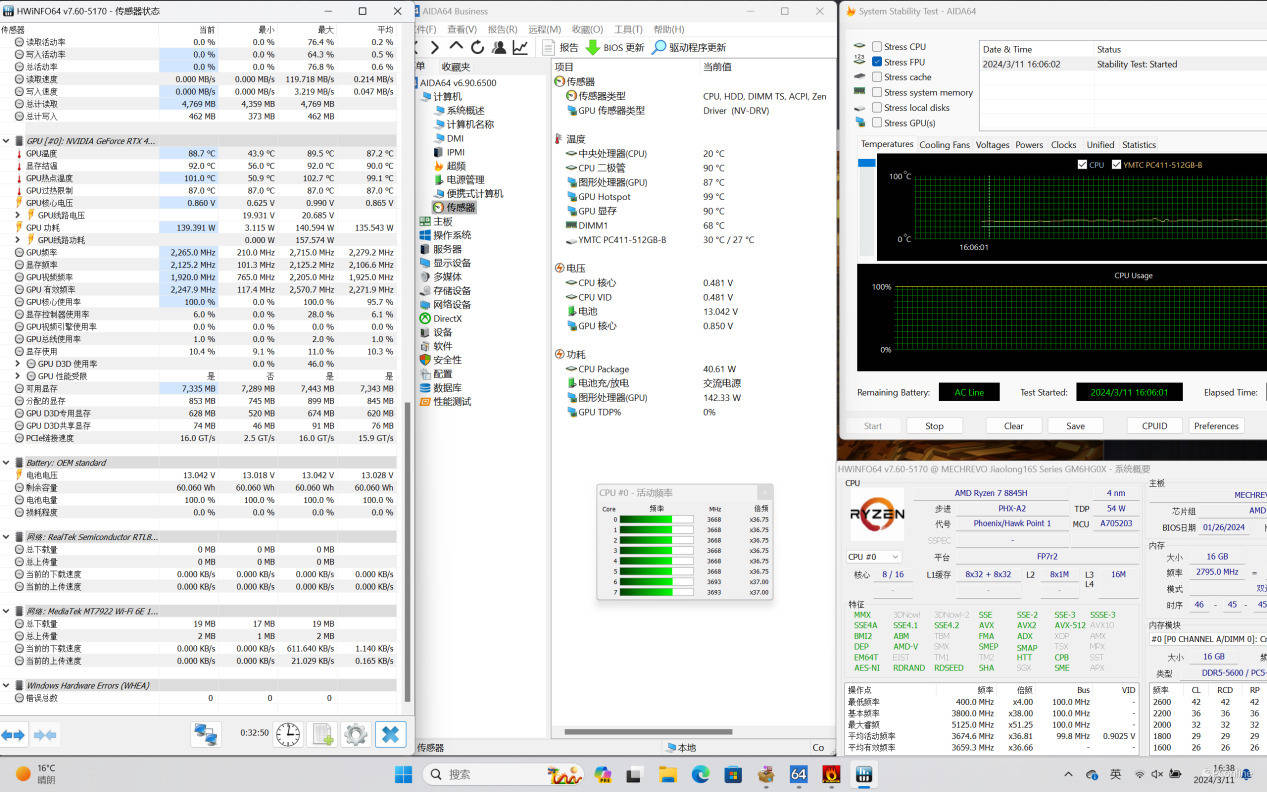Viewport: 1267px width, 792px height.
Task: Click 驱动程序更新 magnifier icon
Action: pyautogui.click(x=658, y=47)
